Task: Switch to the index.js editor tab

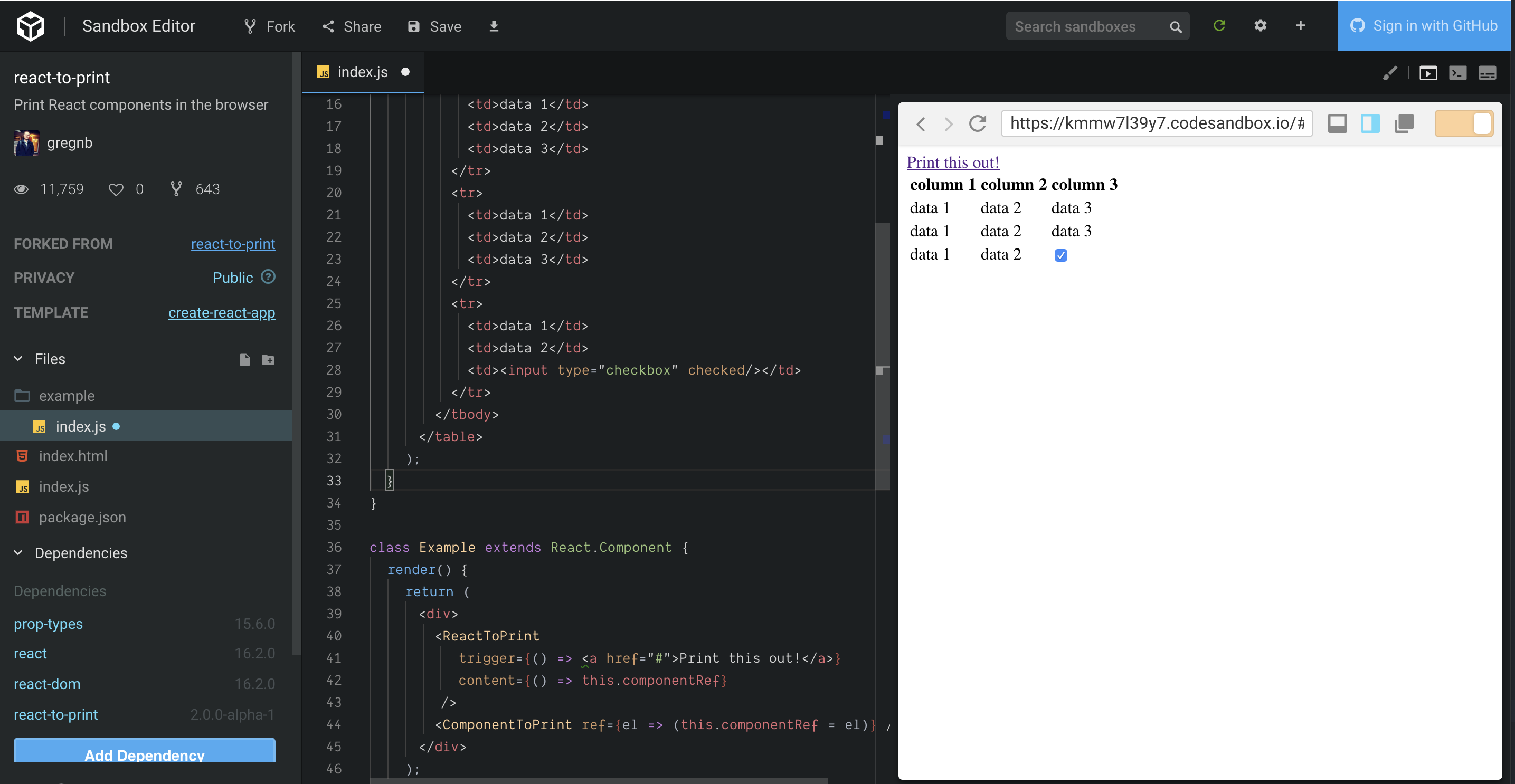Action: click(363, 72)
